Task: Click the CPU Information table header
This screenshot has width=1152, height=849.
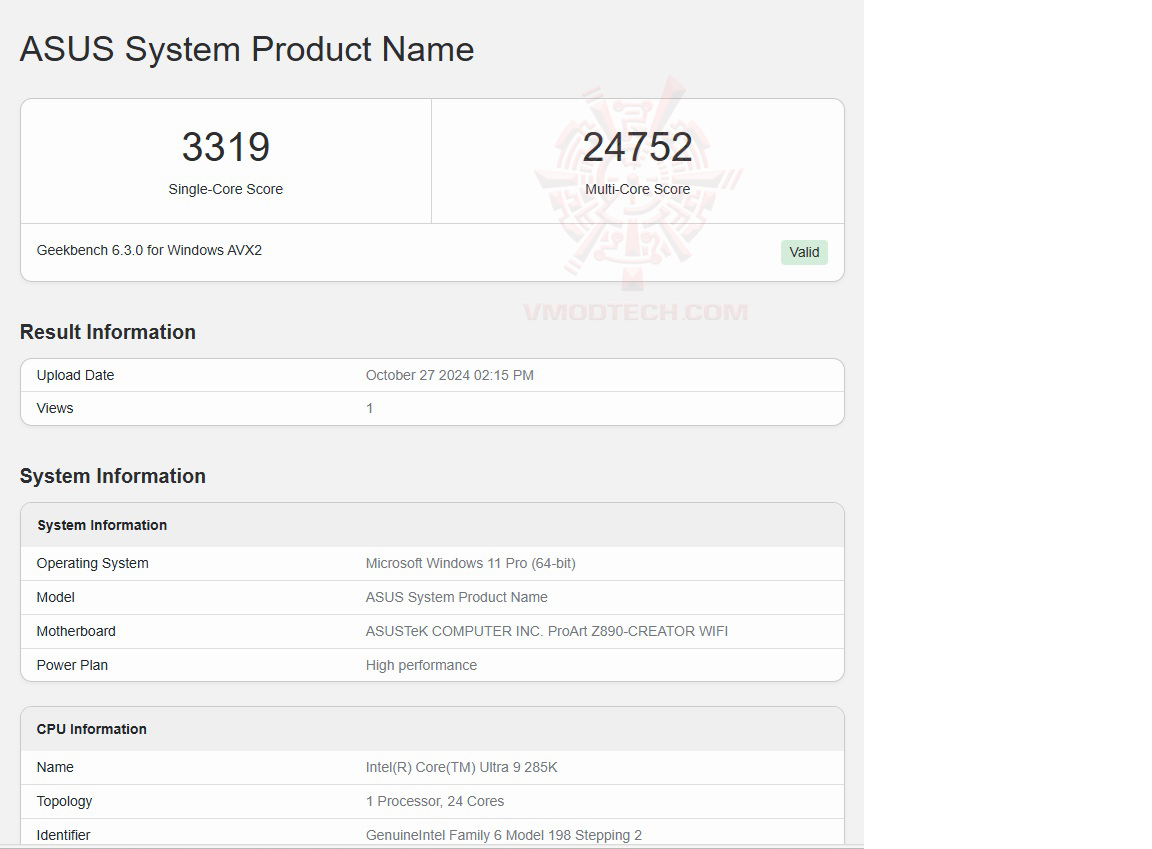Action: pos(92,729)
